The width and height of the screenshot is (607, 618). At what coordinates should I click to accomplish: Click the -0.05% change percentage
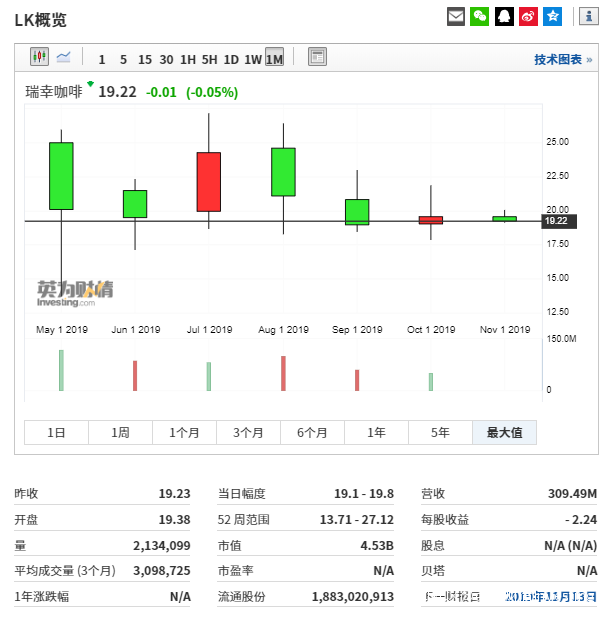(212, 92)
